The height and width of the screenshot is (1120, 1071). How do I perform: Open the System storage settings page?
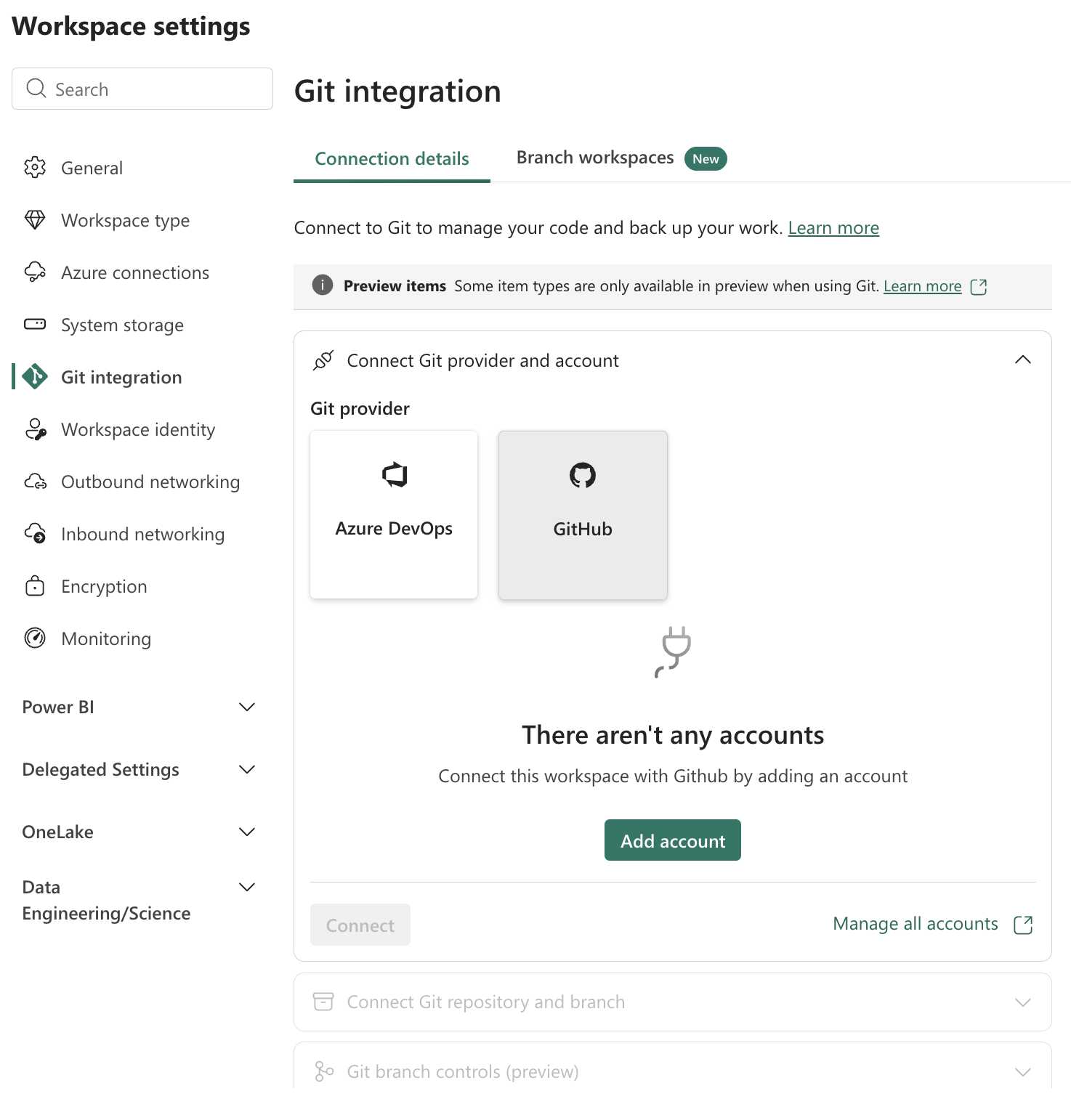tap(142, 325)
